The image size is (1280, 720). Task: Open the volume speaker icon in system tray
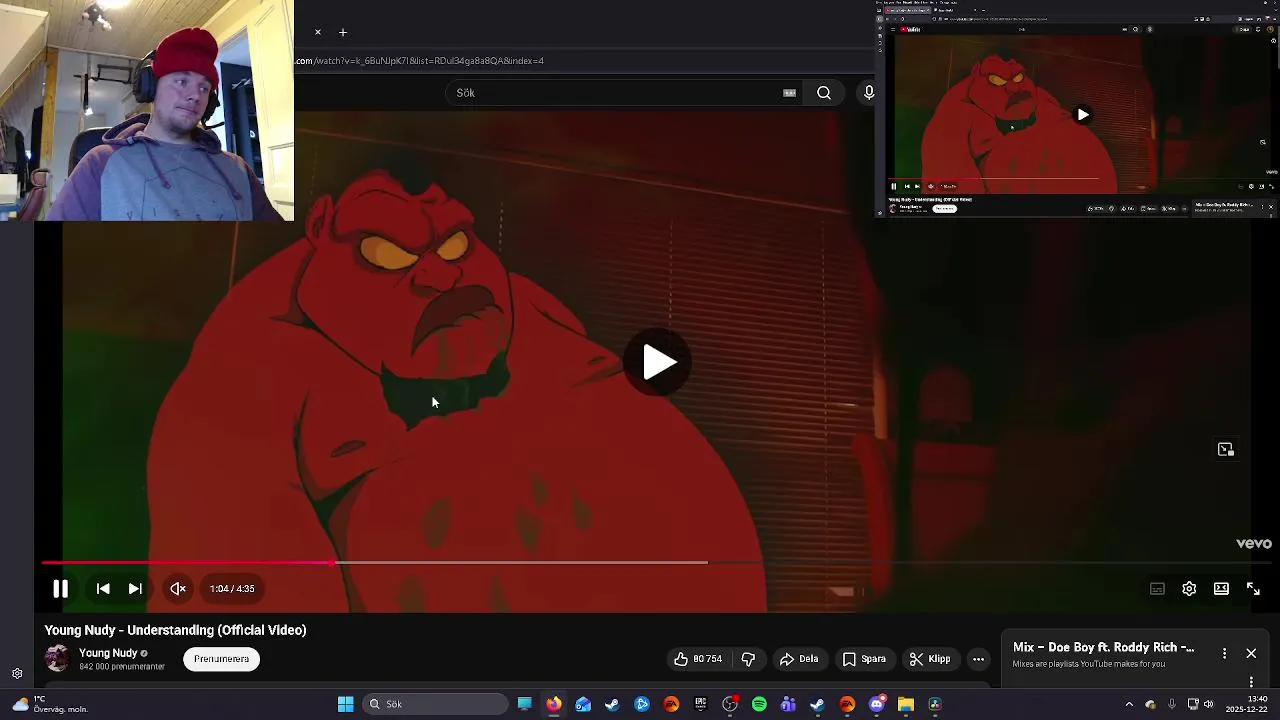1208,704
